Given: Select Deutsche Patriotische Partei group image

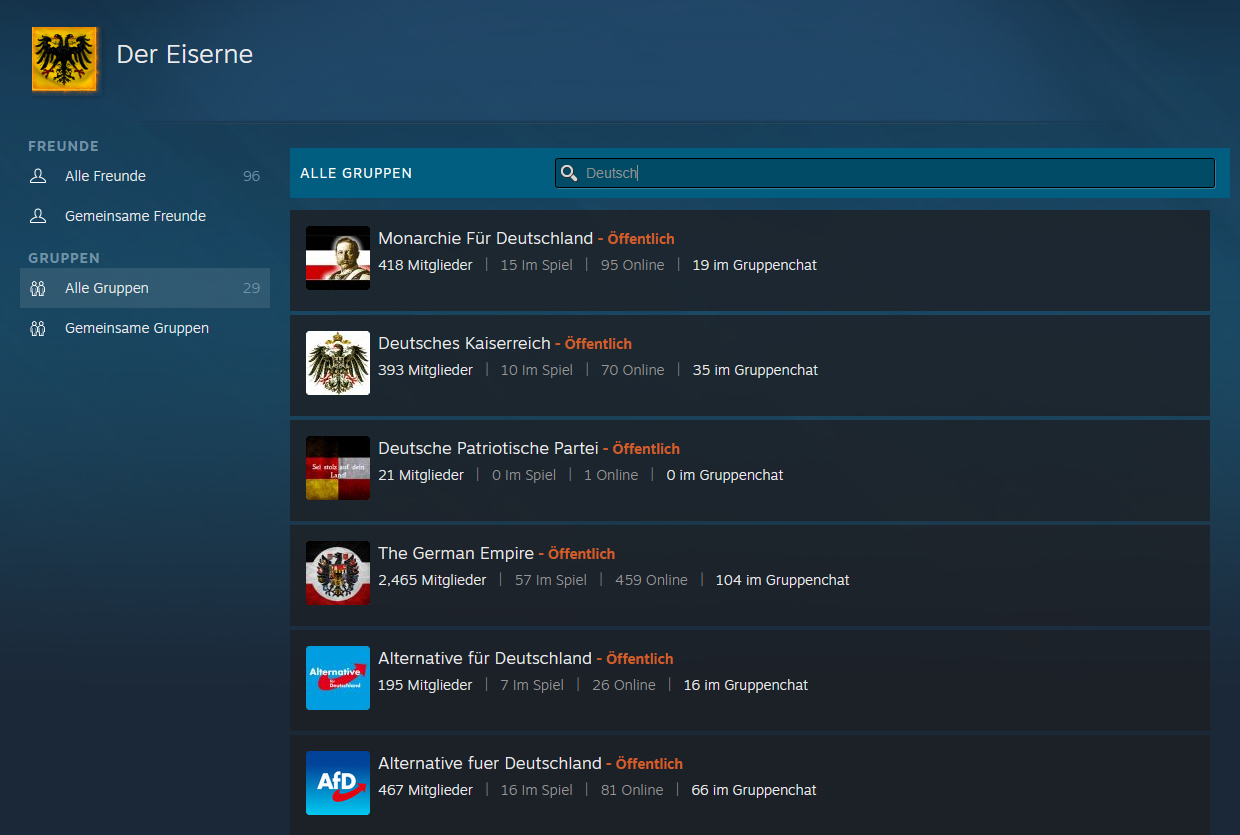Looking at the screenshot, I should tap(338, 468).
